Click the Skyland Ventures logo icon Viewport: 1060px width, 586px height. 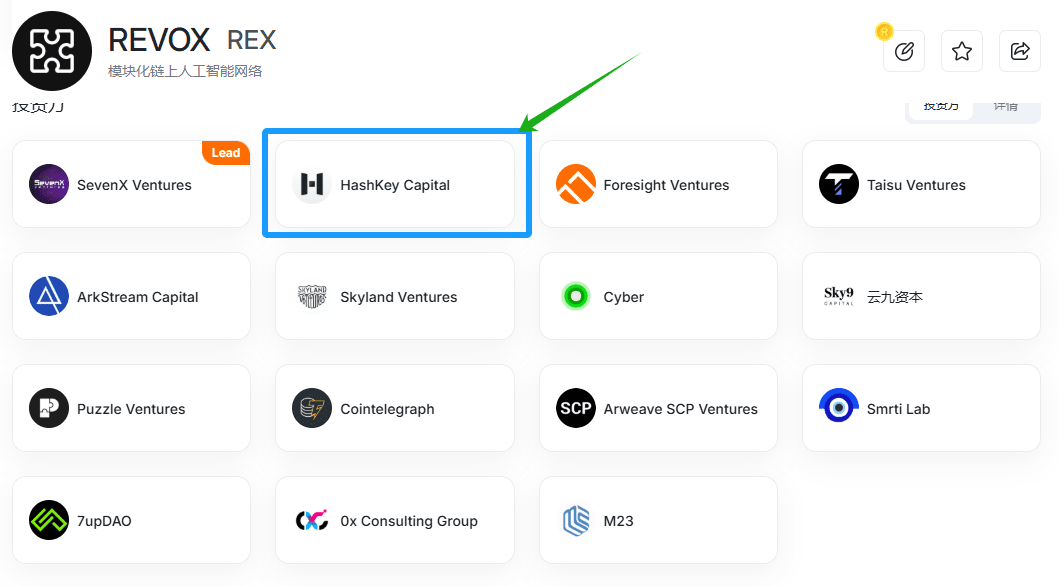pyautogui.click(x=312, y=296)
